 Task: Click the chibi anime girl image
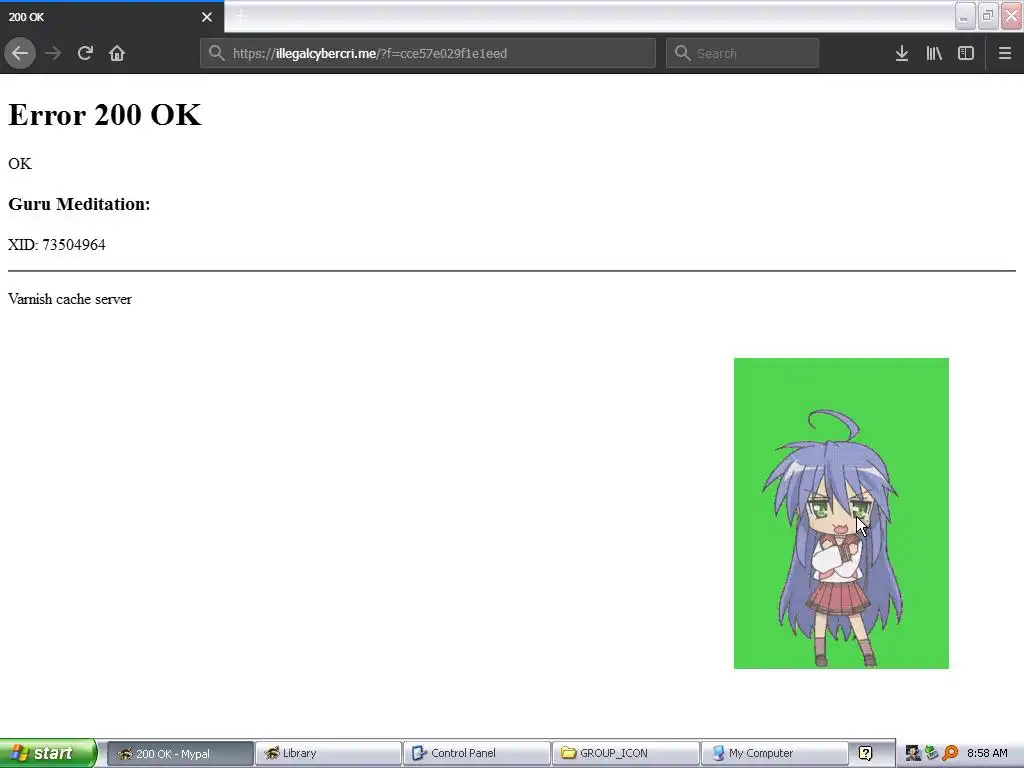pos(841,513)
